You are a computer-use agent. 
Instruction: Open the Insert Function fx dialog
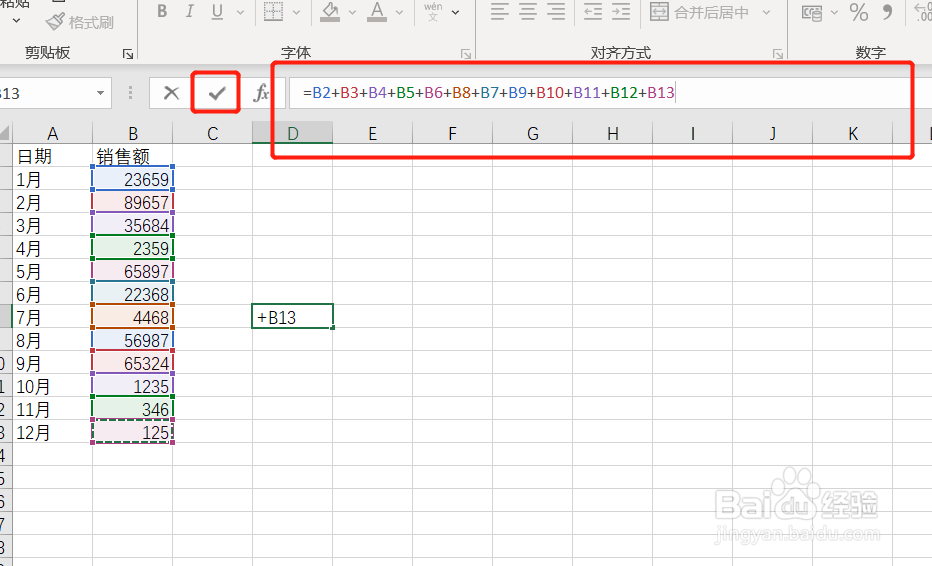tap(261, 93)
